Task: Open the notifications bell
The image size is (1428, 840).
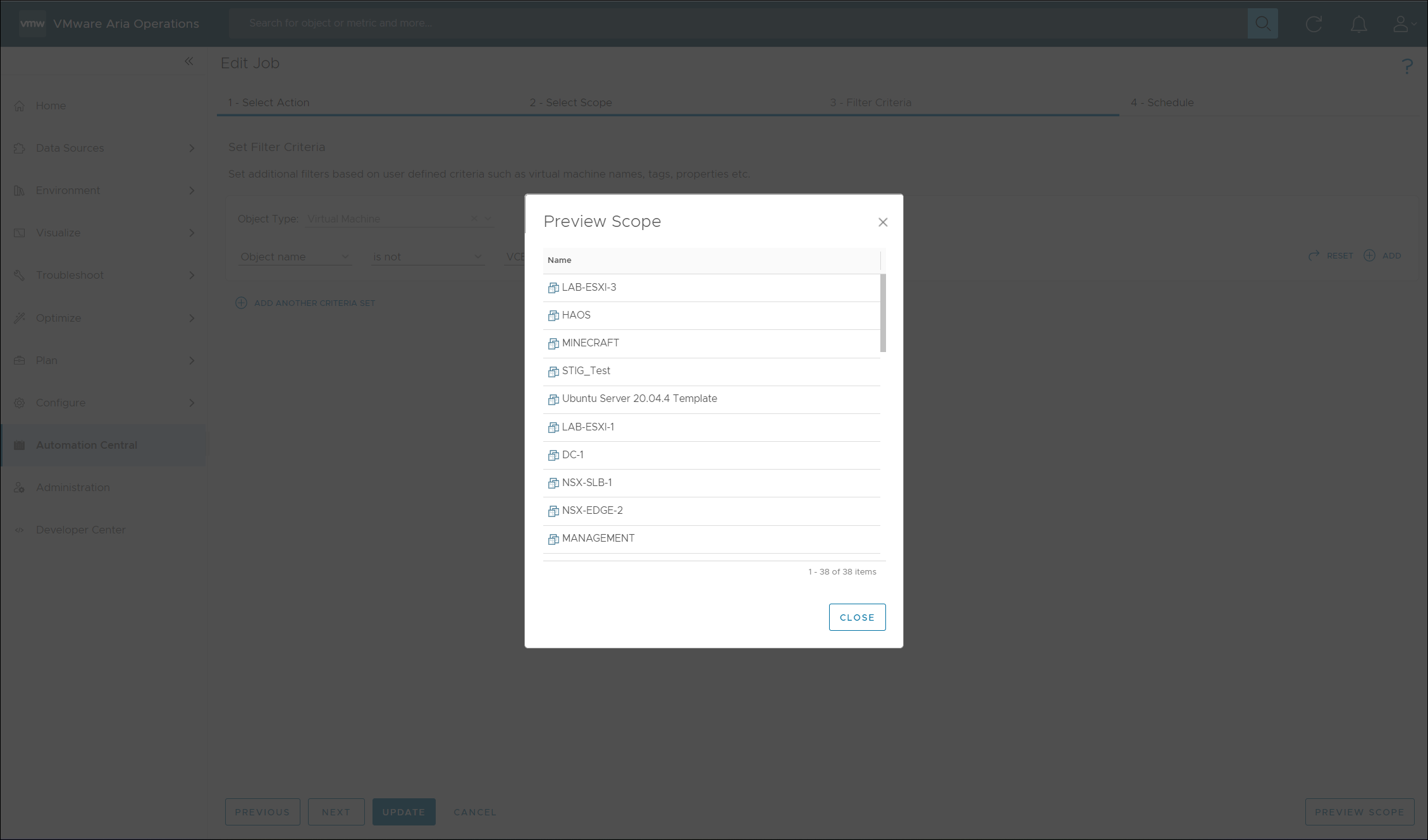Action: (x=1358, y=24)
